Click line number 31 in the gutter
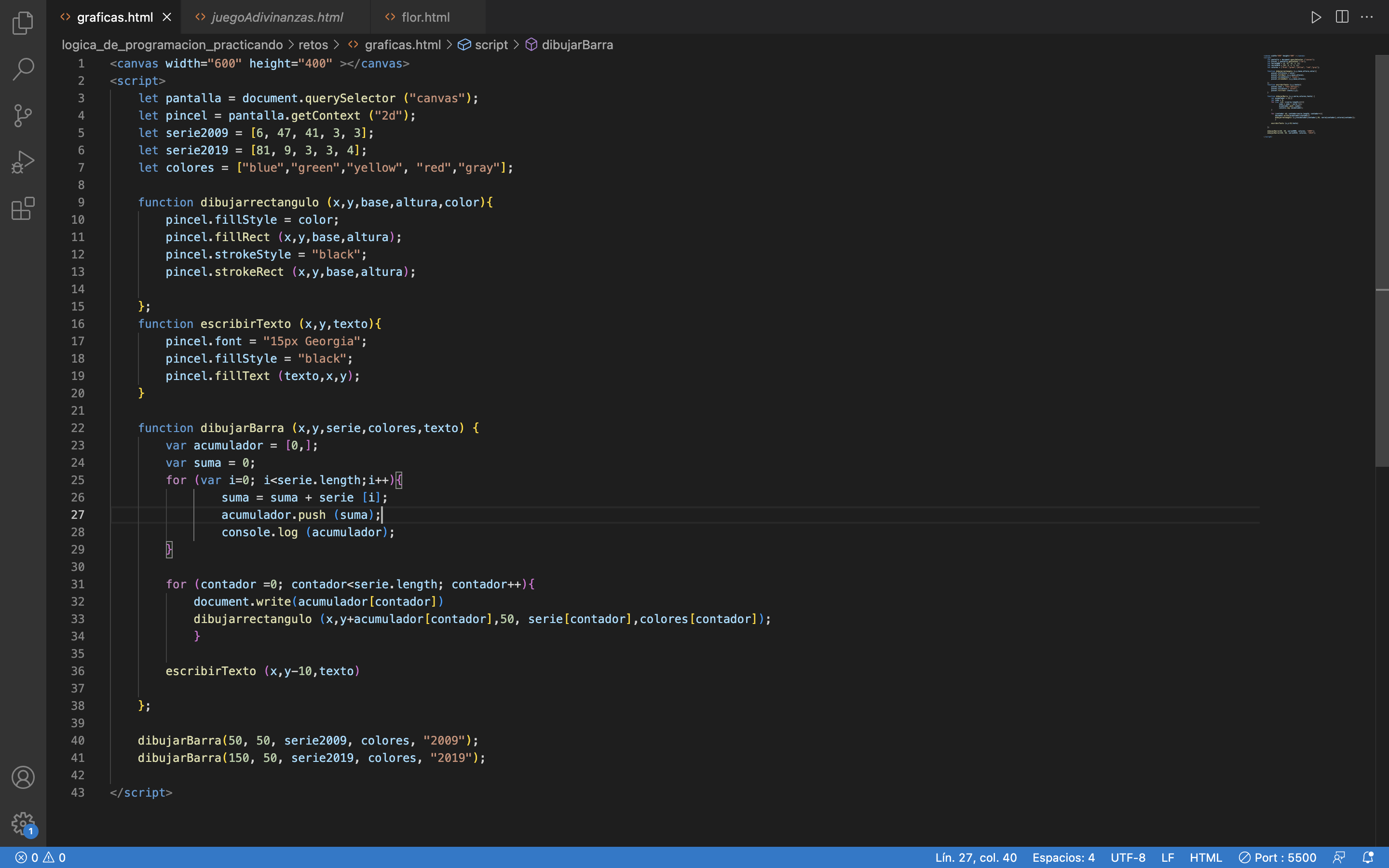 (x=78, y=584)
